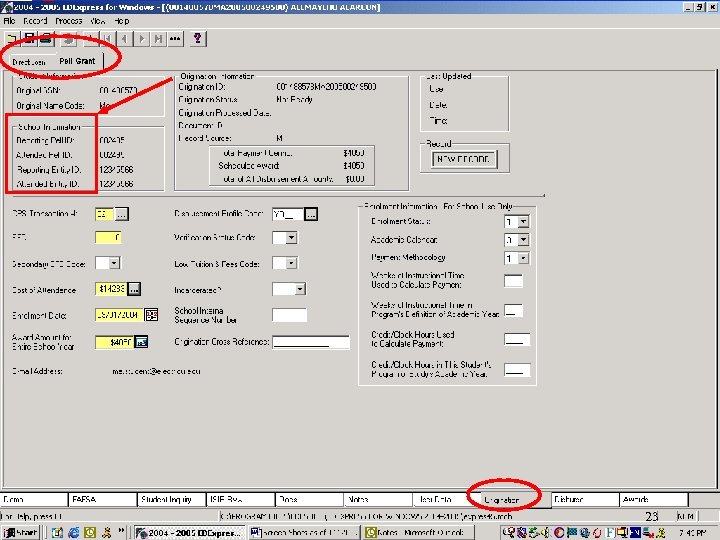The width and height of the screenshot is (720, 540).
Task: Go to the first record arrow
Action: pyautogui.click(x=108, y=39)
